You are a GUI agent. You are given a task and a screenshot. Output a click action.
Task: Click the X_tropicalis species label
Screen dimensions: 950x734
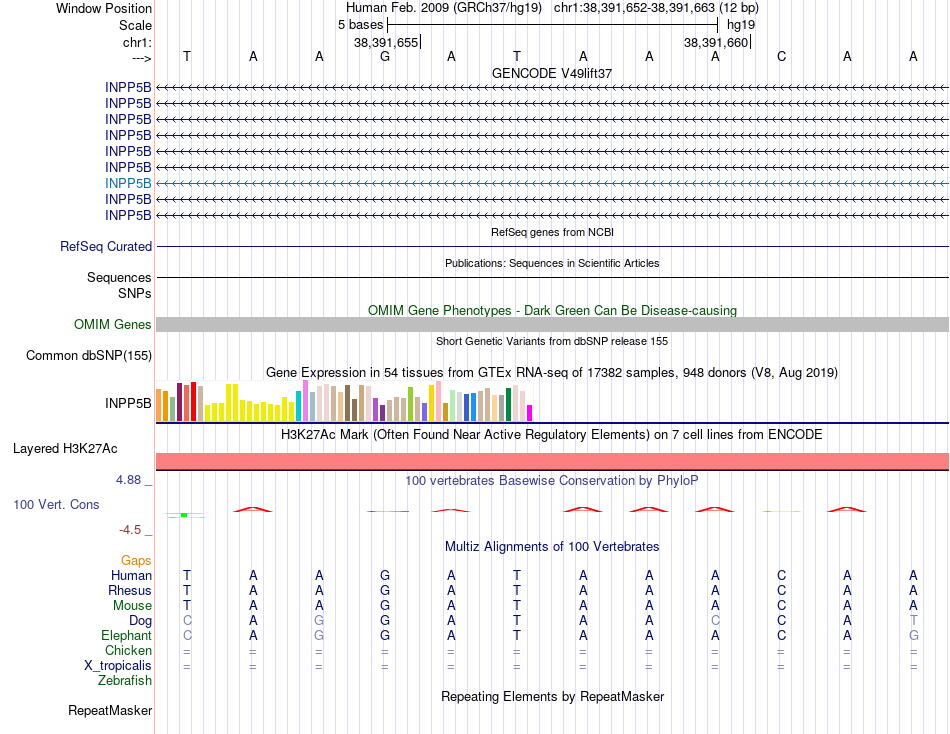click(118, 666)
